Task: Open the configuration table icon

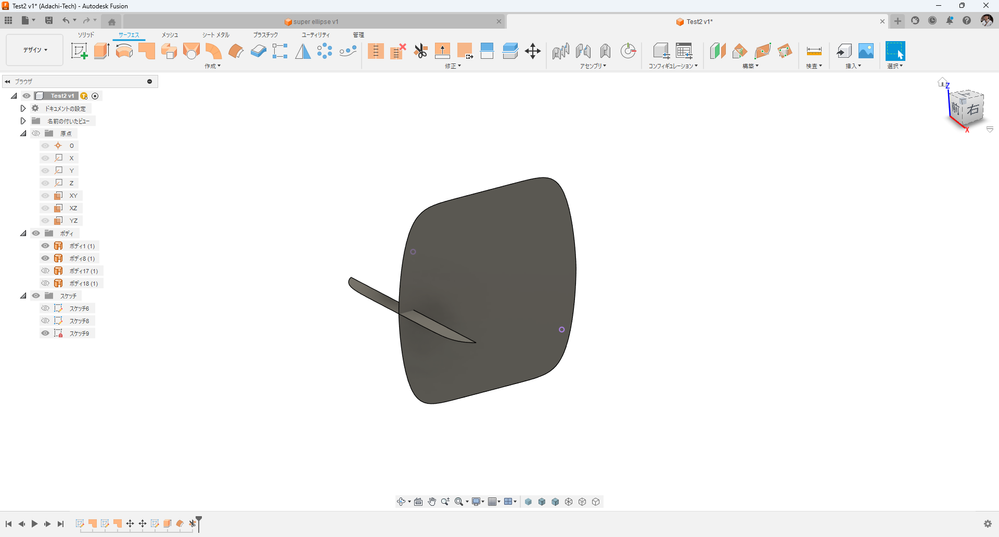Action: 684,51
